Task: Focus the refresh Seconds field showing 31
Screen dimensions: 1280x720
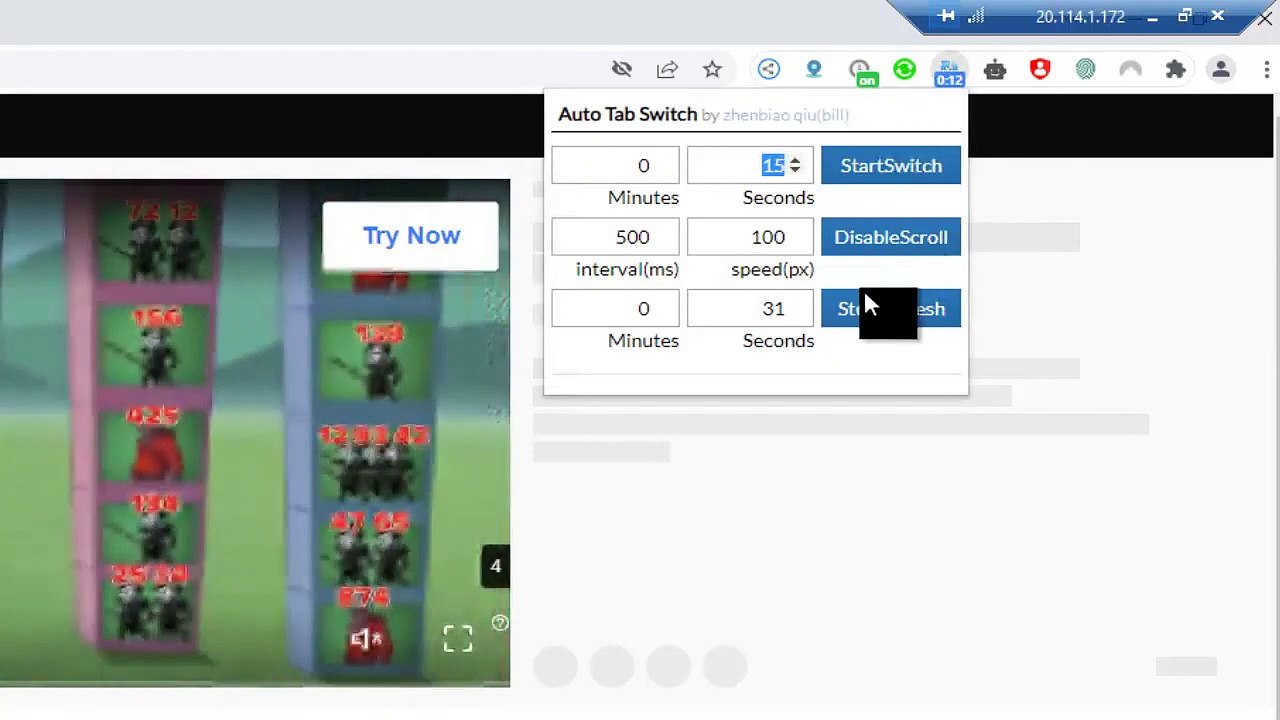Action: point(750,309)
